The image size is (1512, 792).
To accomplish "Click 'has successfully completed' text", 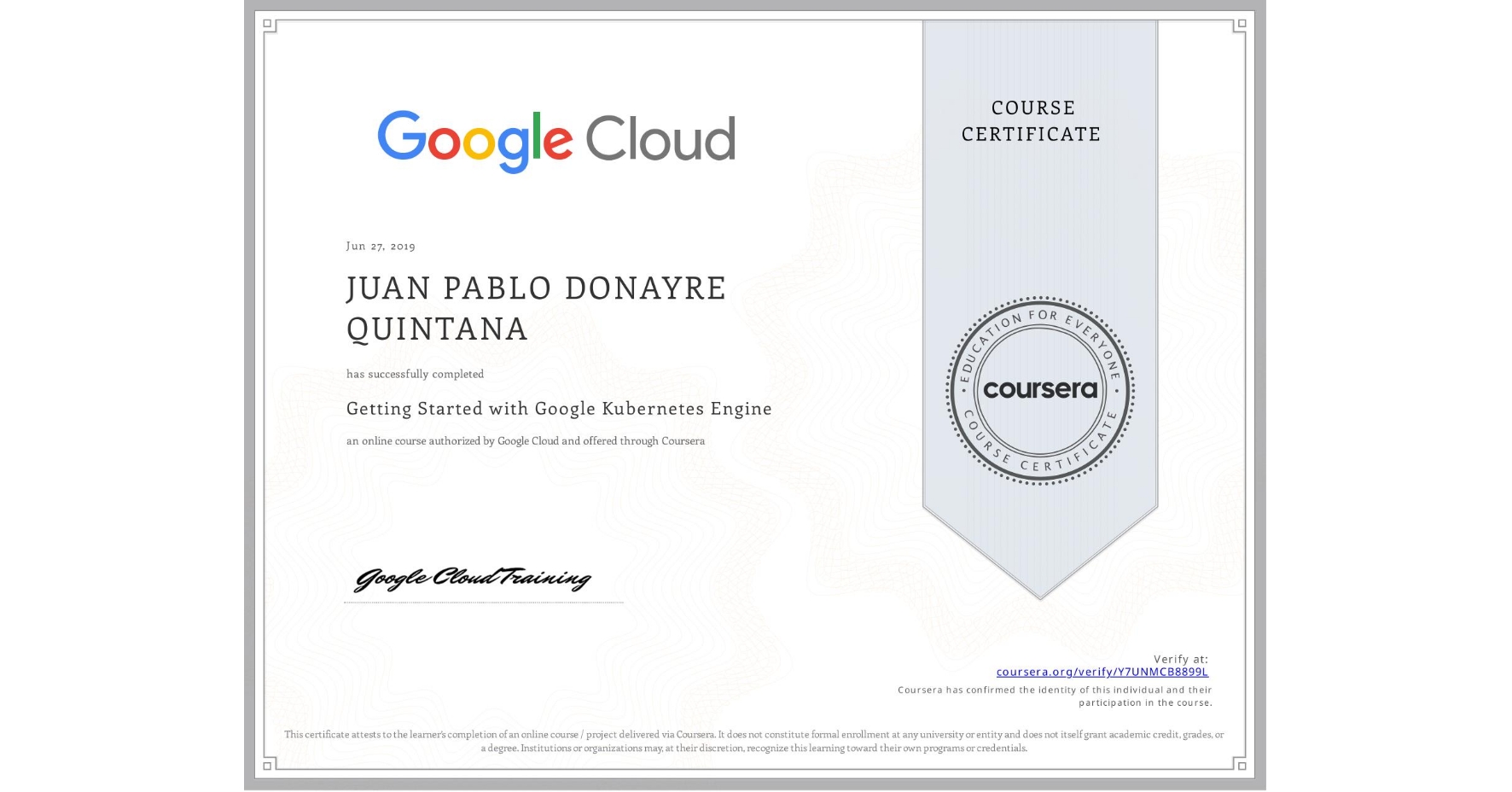I will click(x=415, y=374).
